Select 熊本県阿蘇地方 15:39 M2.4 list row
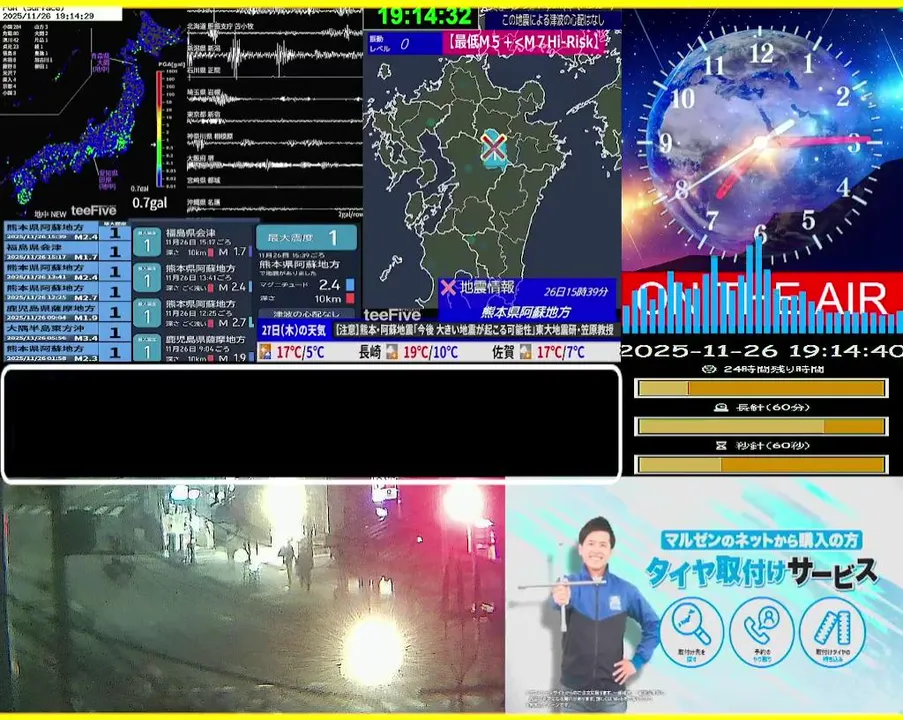The image size is (903, 720). coord(67,232)
